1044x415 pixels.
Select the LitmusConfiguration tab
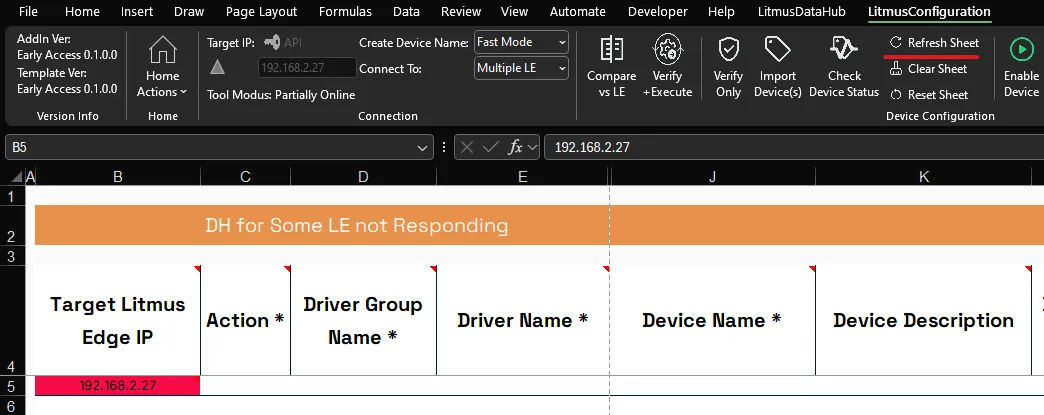[929, 11]
